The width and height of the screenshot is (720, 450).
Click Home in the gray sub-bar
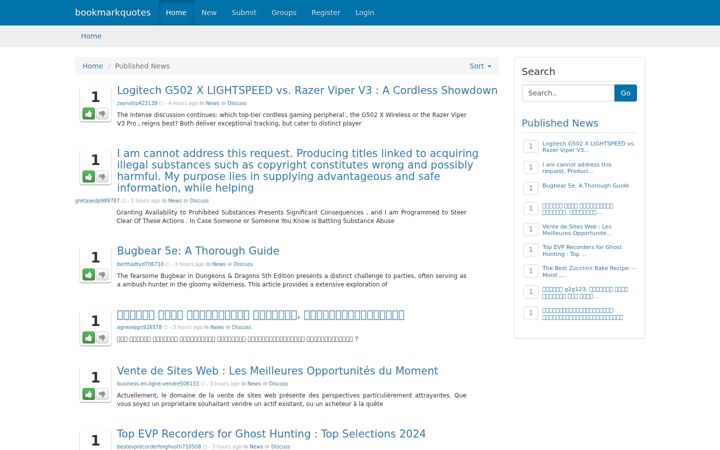point(91,36)
